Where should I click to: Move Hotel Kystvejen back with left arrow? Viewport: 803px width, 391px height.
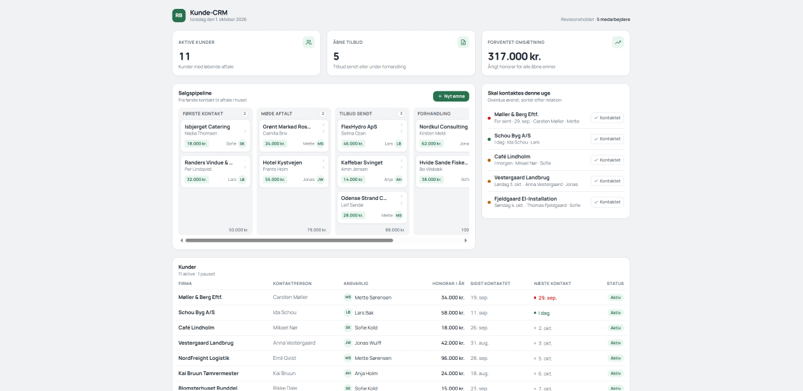click(x=323, y=160)
